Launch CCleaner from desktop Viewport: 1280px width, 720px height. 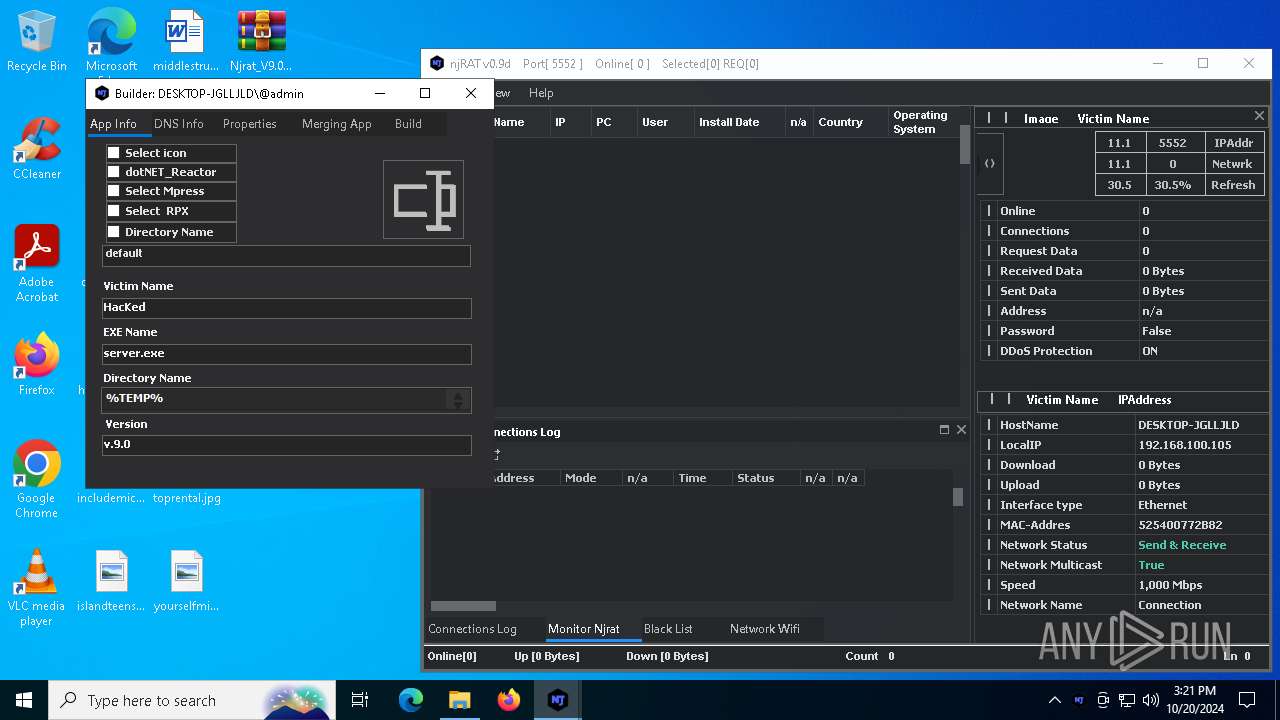point(37,150)
